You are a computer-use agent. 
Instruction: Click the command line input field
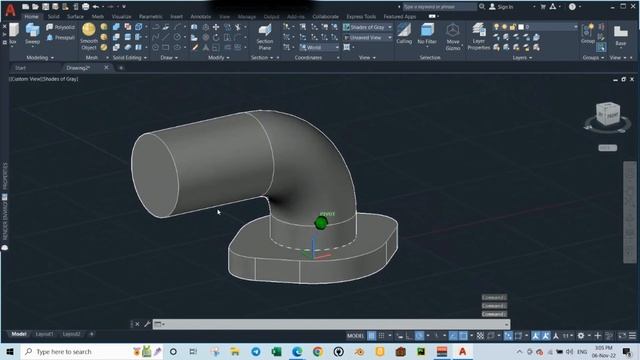[331, 324]
